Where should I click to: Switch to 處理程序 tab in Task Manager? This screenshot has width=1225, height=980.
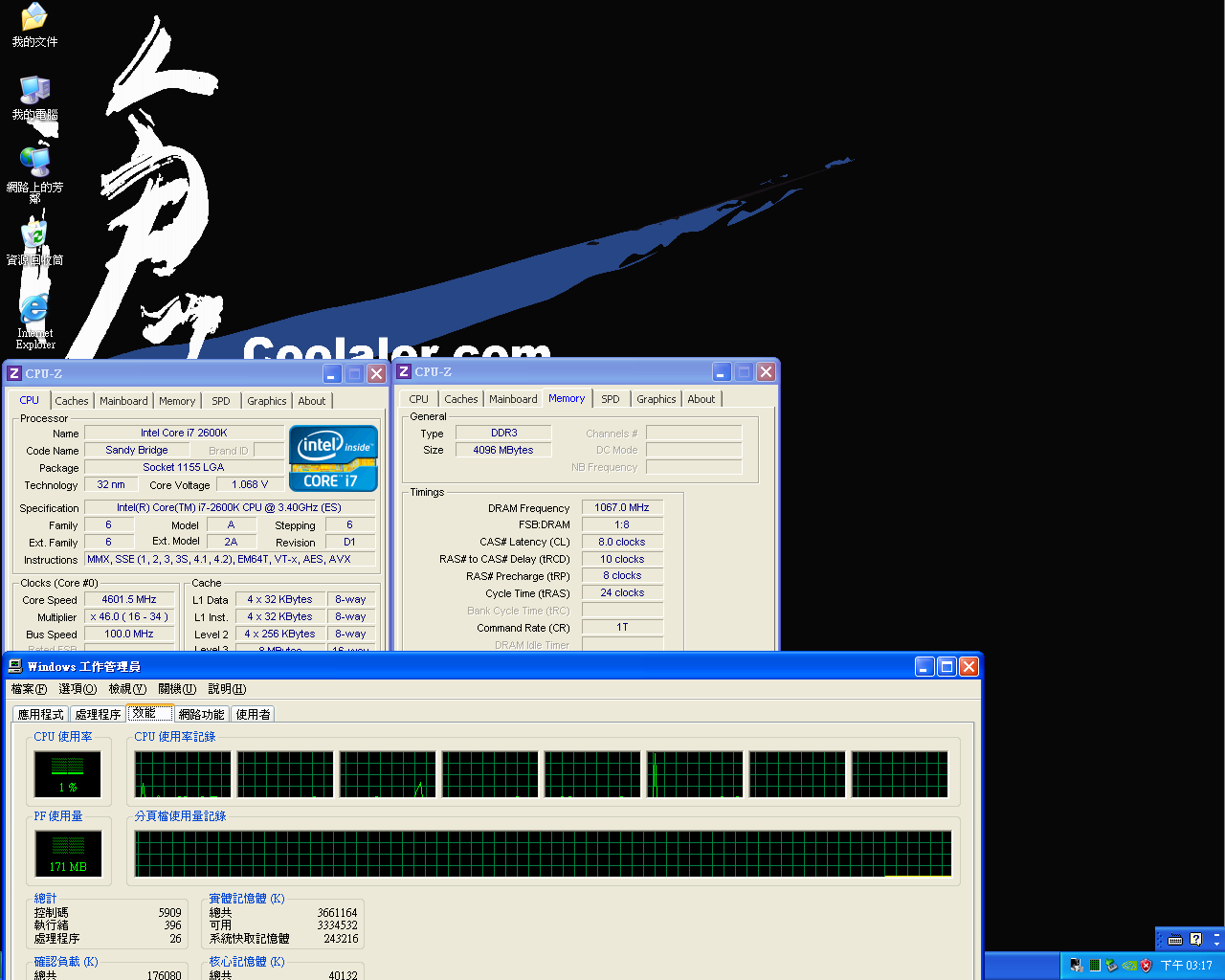pos(98,715)
